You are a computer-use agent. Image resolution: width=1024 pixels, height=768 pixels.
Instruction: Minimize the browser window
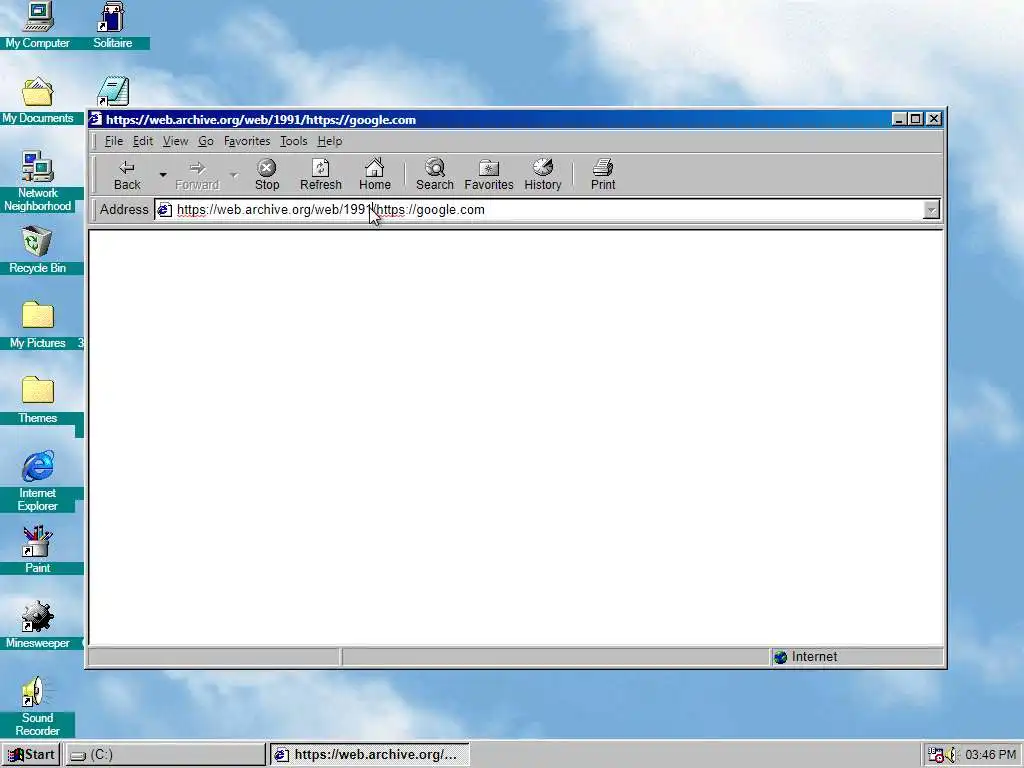point(899,119)
